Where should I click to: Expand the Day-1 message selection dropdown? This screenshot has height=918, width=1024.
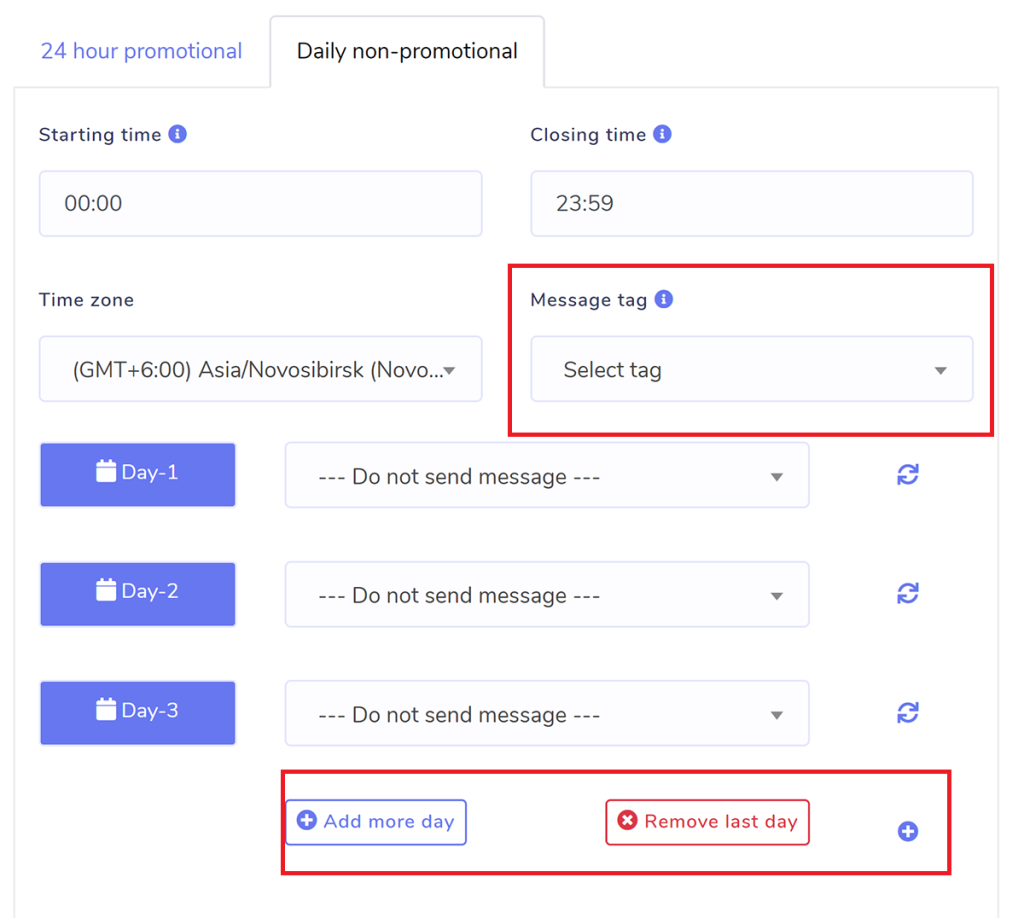pyautogui.click(x=547, y=475)
